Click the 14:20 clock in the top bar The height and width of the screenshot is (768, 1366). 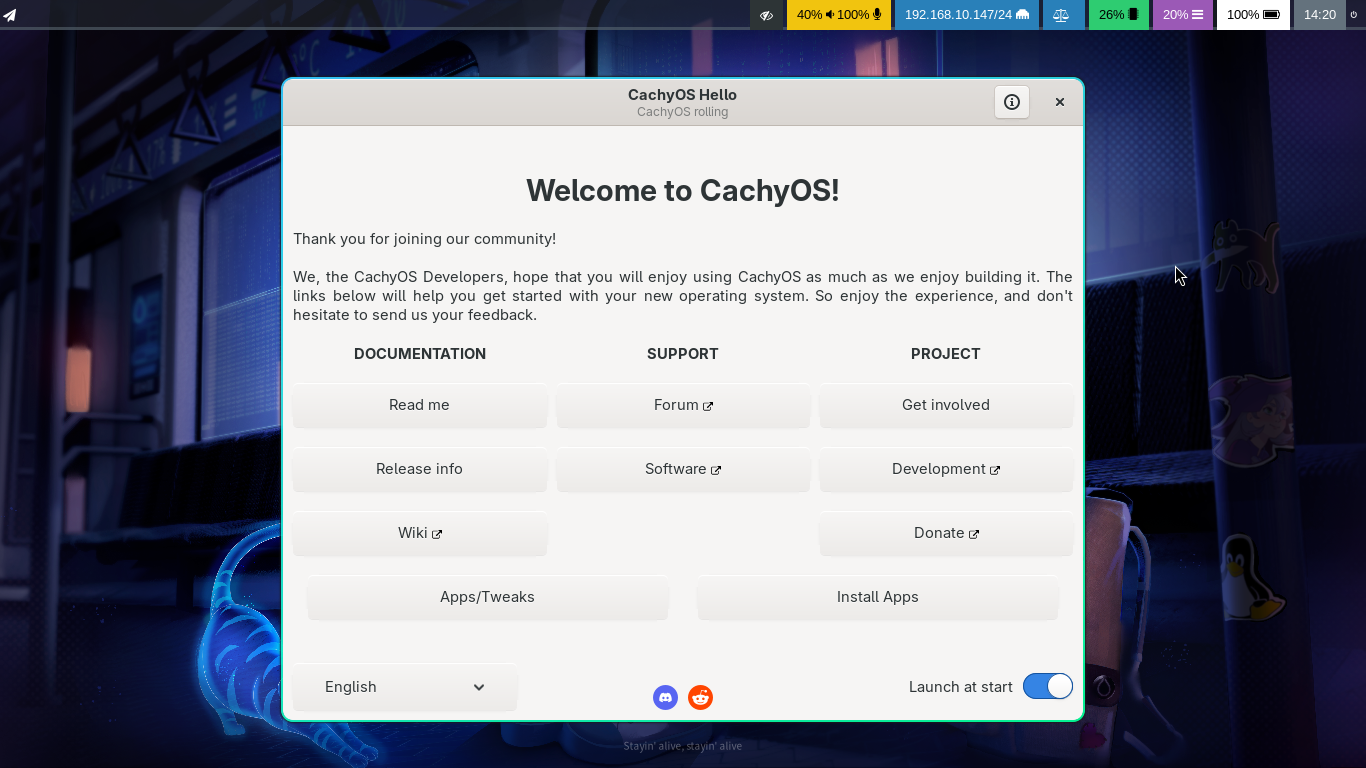click(1320, 15)
